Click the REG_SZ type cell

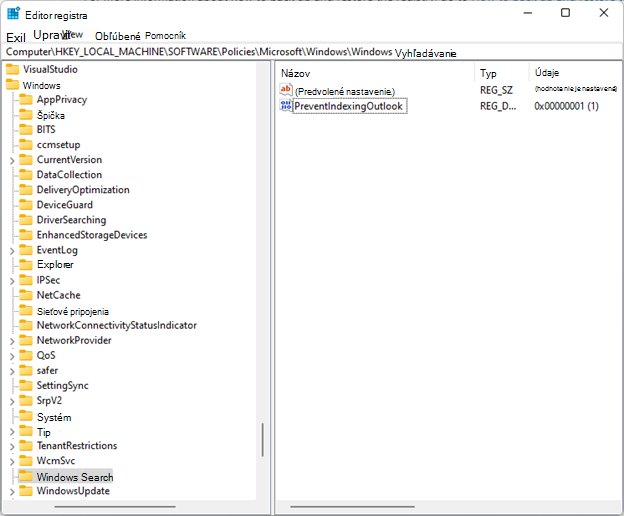496,90
